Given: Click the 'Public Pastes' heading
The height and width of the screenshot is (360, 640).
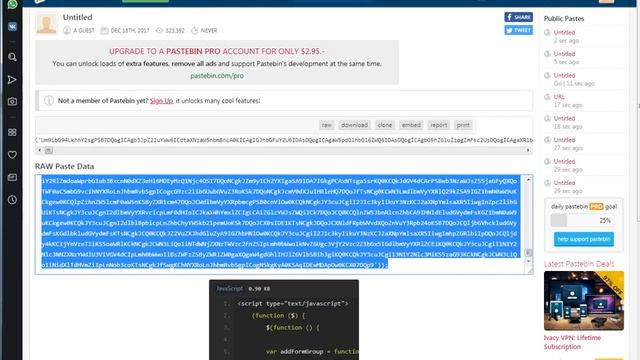Looking at the screenshot, I should pyautogui.click(x=564, y=19).
